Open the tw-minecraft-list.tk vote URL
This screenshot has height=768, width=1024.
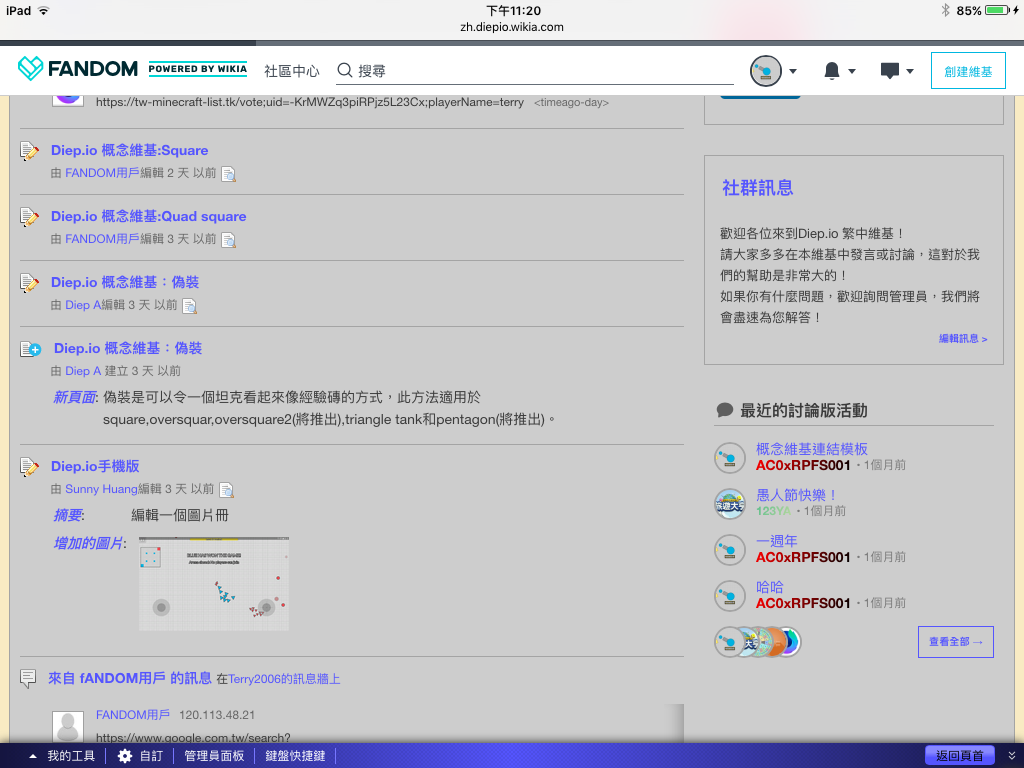point(310,103)
